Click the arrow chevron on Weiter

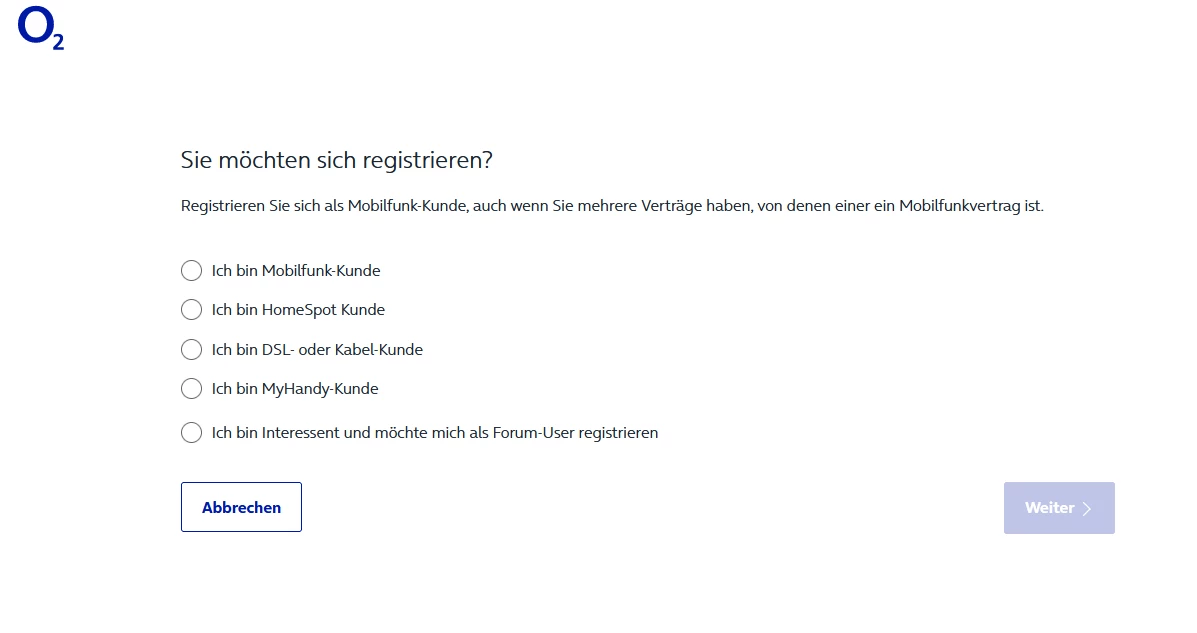tap(1087, 508)
